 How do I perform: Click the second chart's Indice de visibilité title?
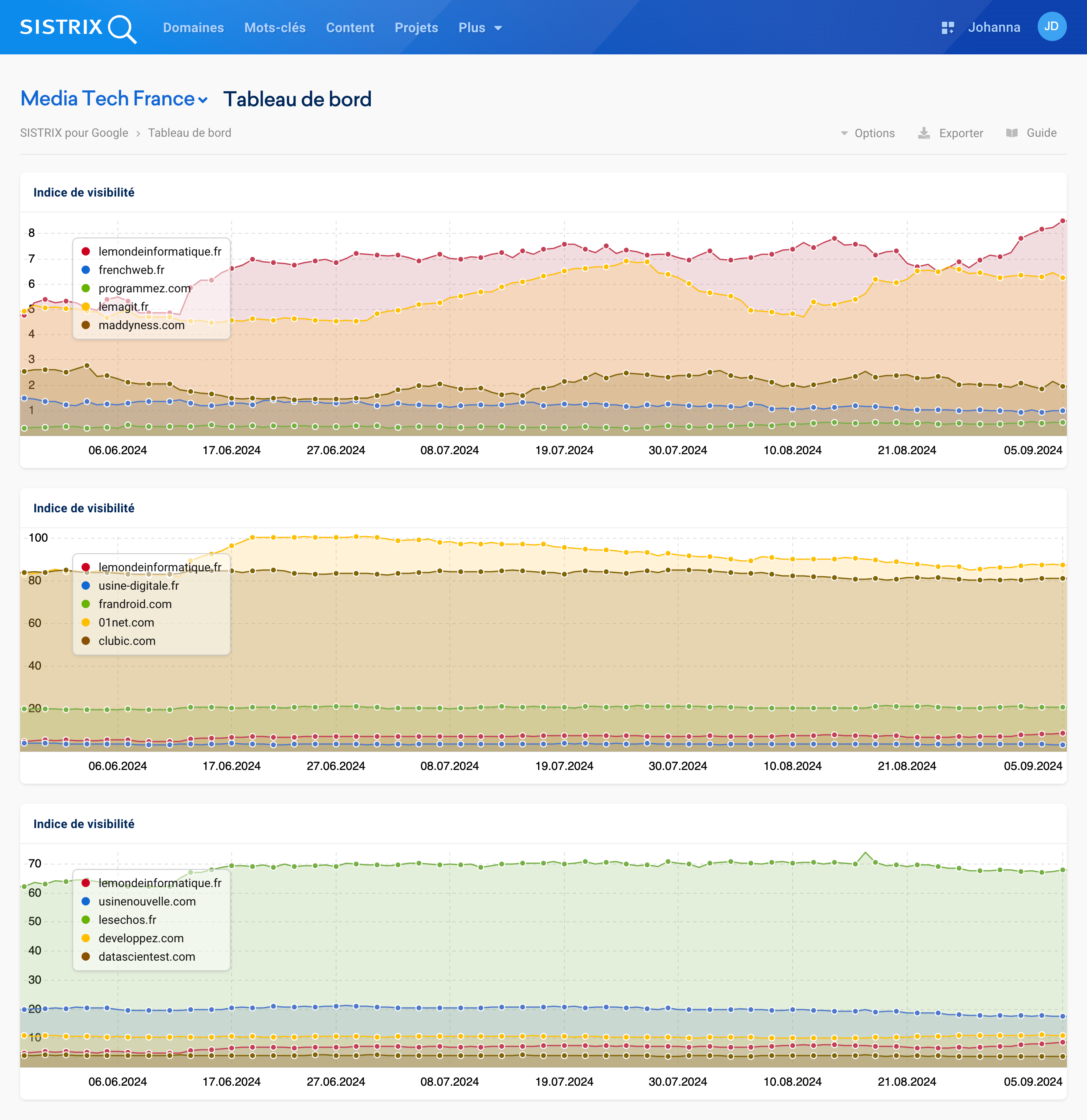click(x=84, y=508)
